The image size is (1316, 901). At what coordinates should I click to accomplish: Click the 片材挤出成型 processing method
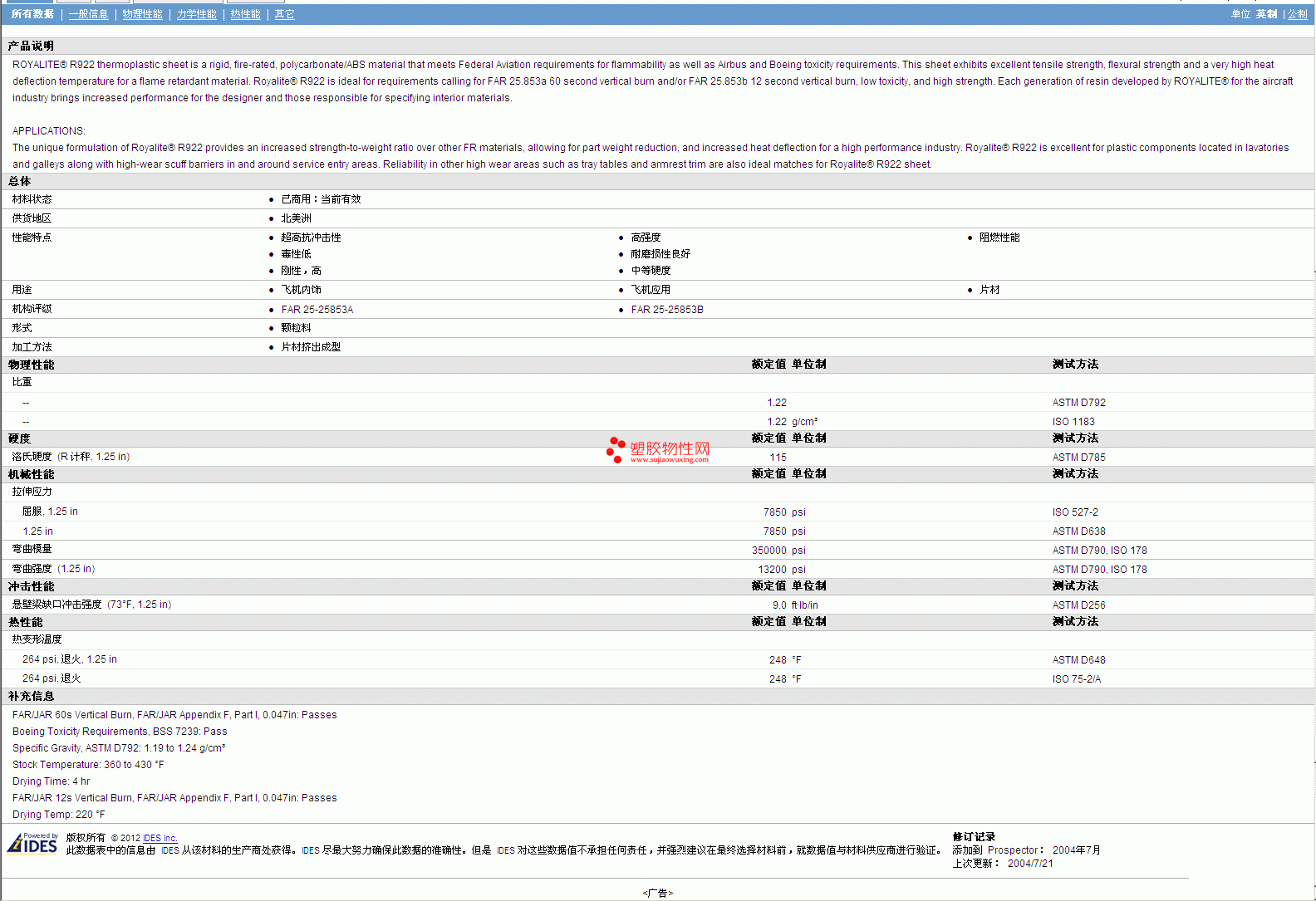[311, 347]
